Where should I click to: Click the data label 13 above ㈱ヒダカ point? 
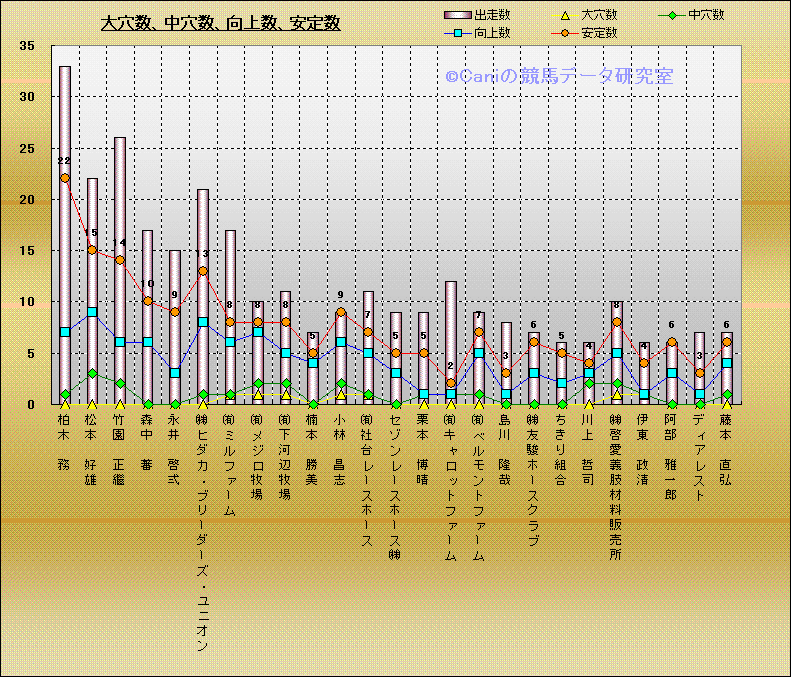(203, 254)
